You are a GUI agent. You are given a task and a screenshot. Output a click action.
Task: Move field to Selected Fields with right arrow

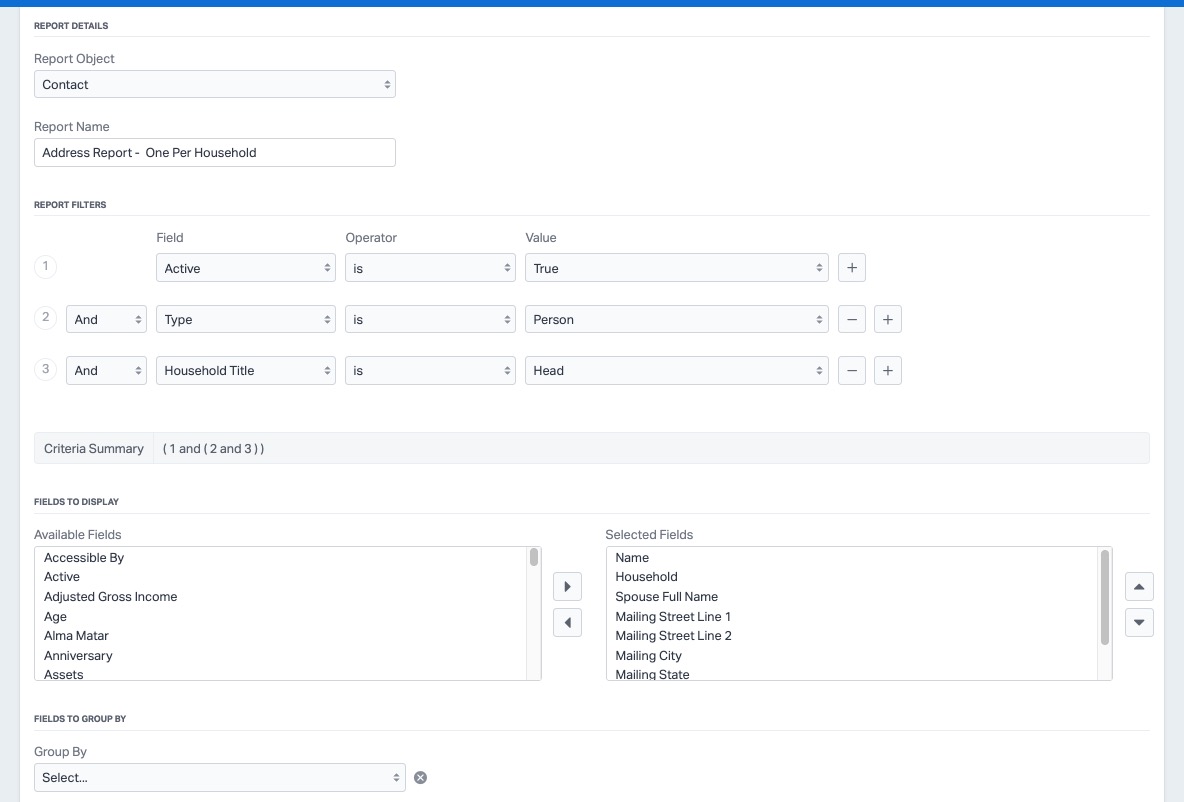pyautogui.click(x=567, y=586)
